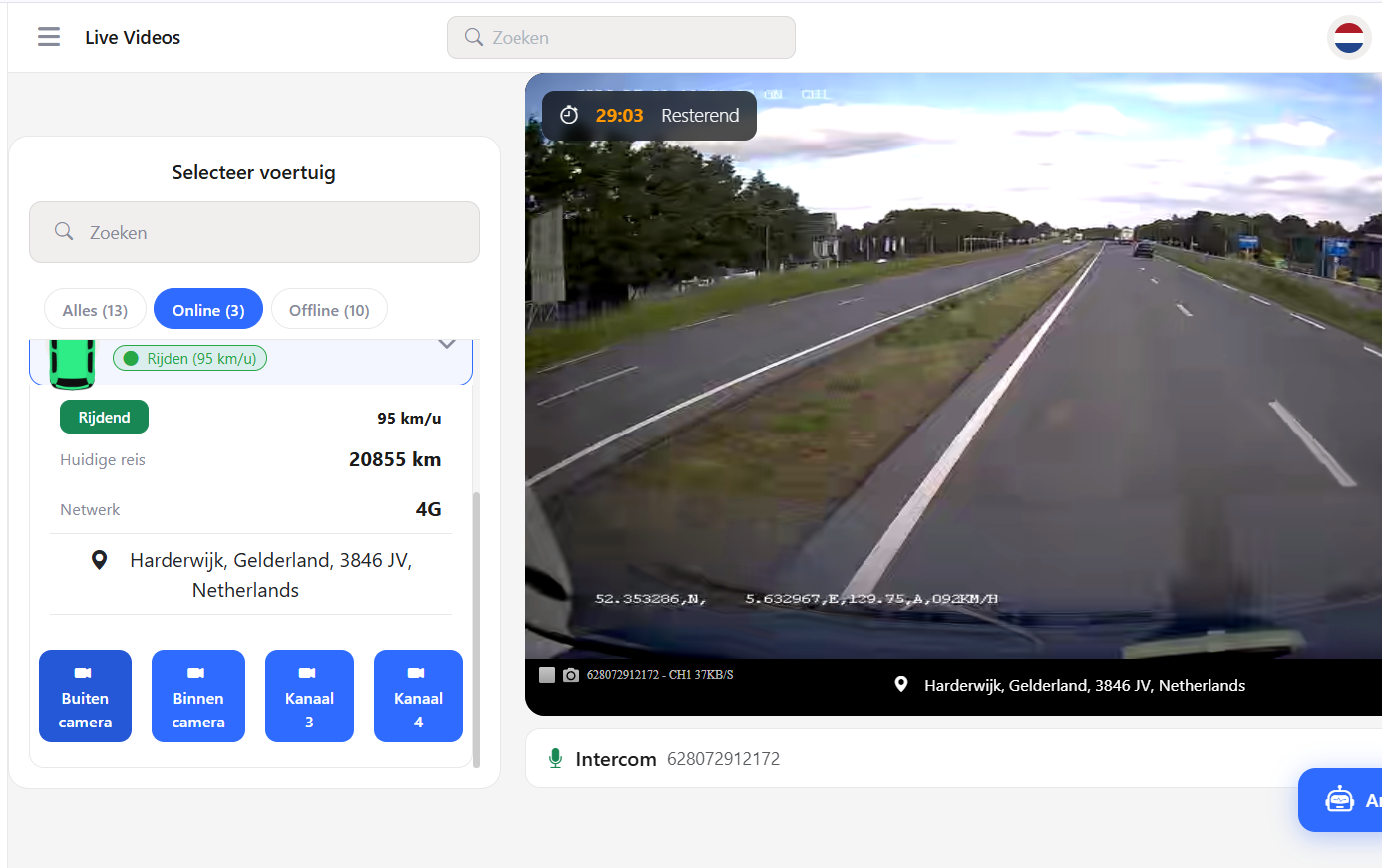Open the Kanaal 4 video
The height and width of the screenshot is (868, 1382).
pyautogui.click(x=418, y=696)
